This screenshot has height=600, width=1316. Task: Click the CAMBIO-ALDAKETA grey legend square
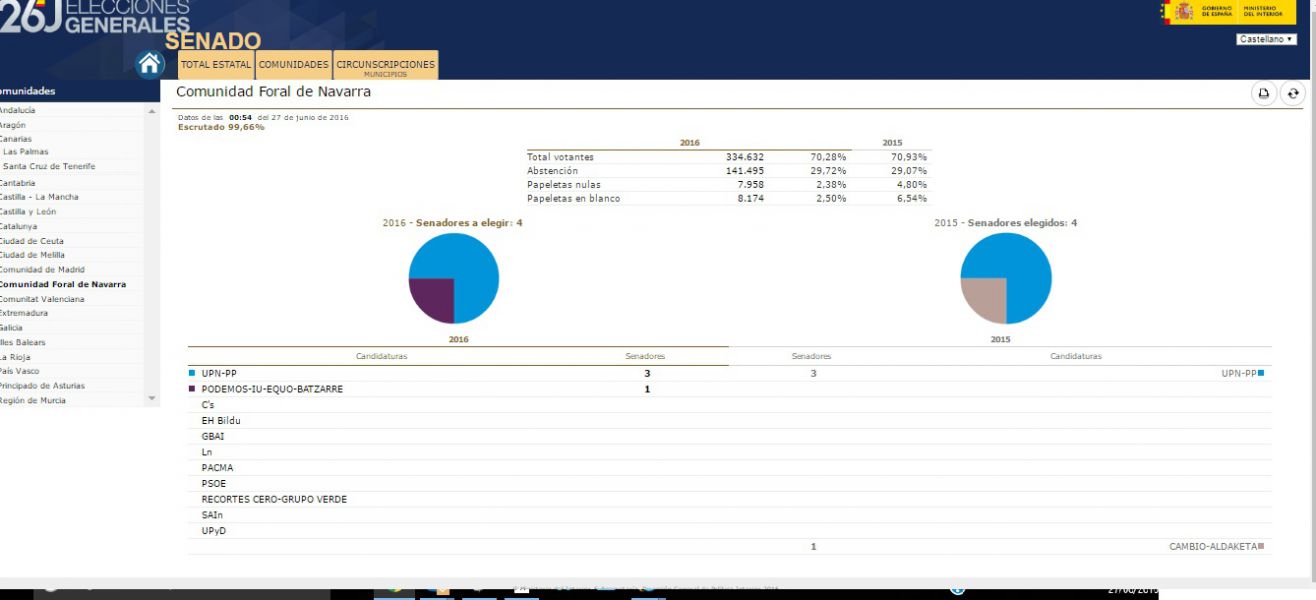pyautogui.click(x=1262, y=546)
